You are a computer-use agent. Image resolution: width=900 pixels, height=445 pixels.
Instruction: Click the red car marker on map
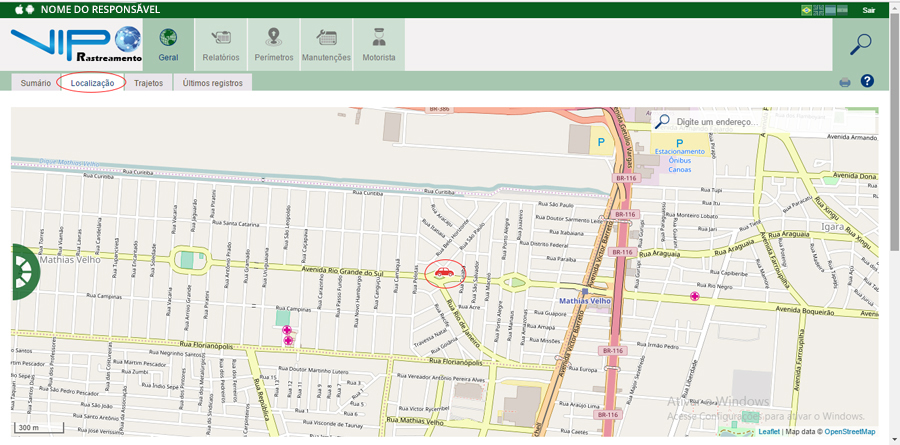tap(444, 272)
